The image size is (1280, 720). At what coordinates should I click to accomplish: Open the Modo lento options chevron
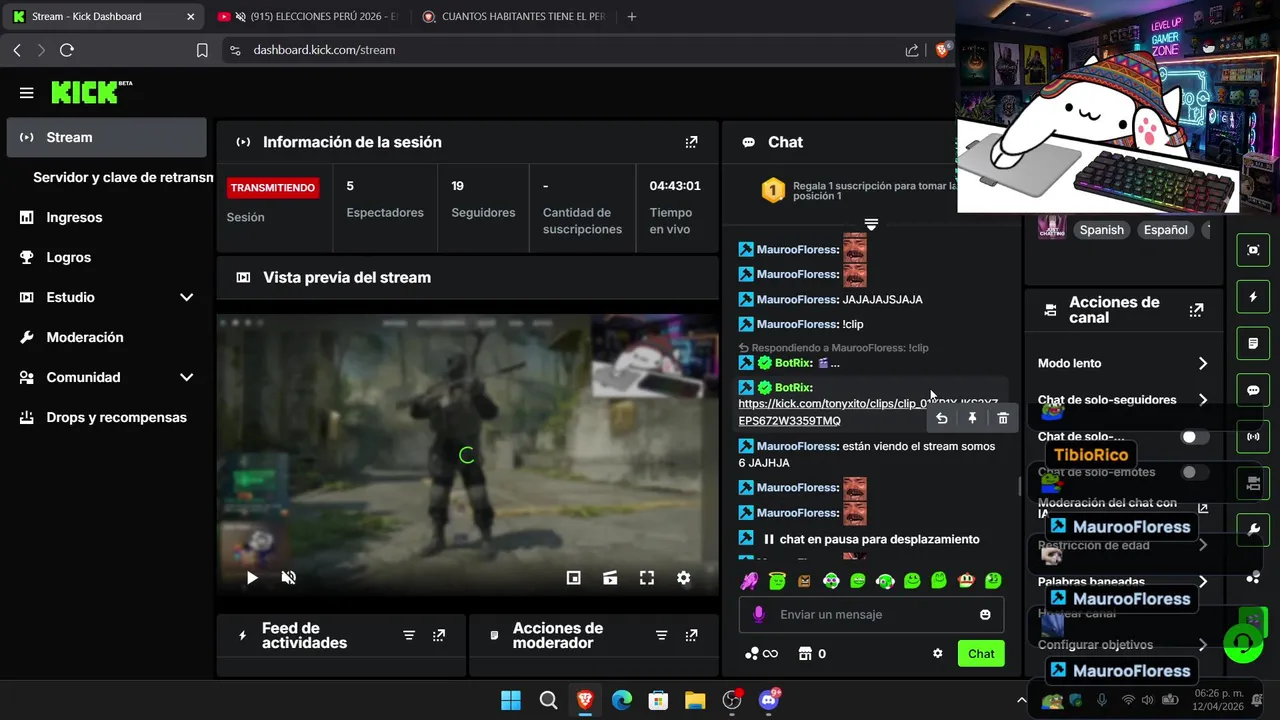coord(1203,363)
